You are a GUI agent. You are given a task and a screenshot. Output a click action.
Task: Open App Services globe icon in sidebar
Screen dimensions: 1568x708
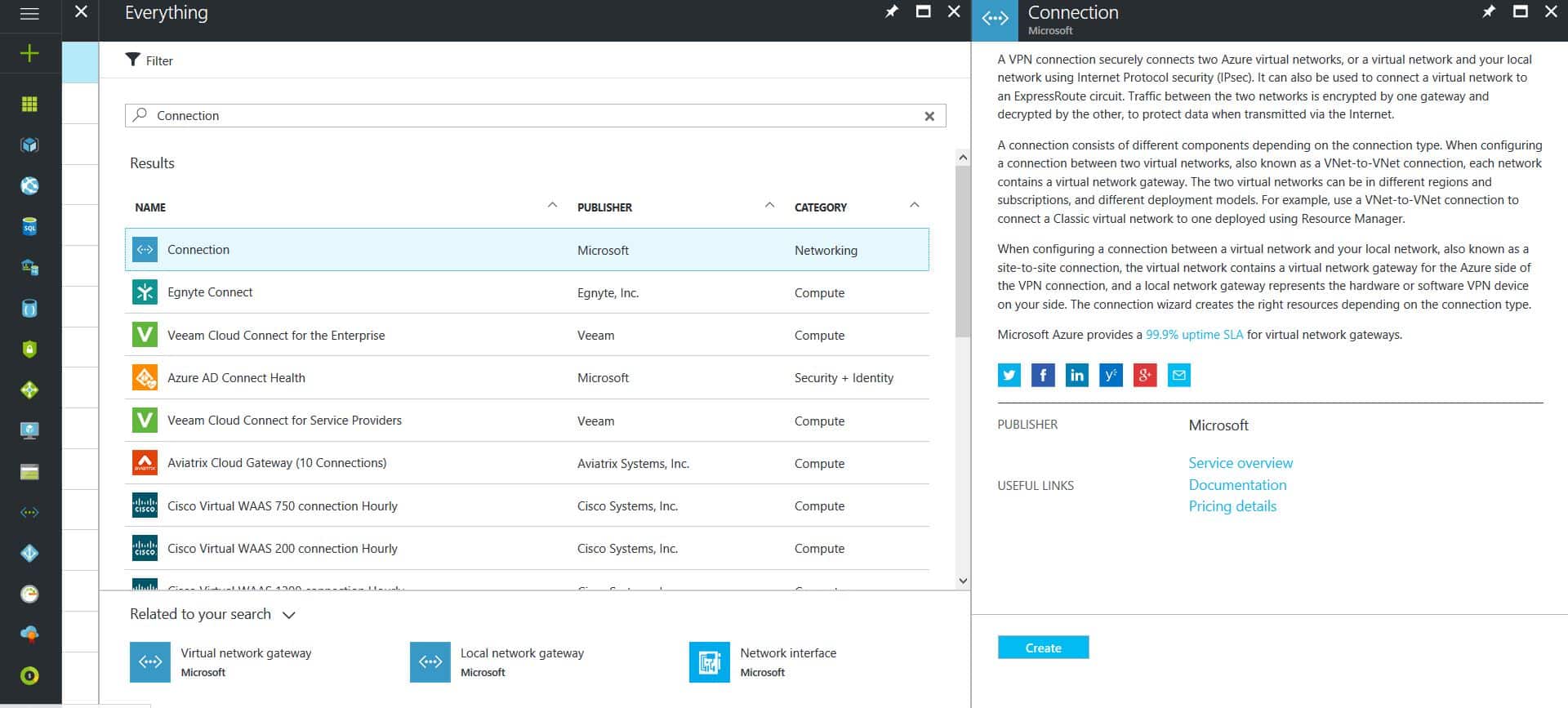pyautogui.click(x=29, y=185)
